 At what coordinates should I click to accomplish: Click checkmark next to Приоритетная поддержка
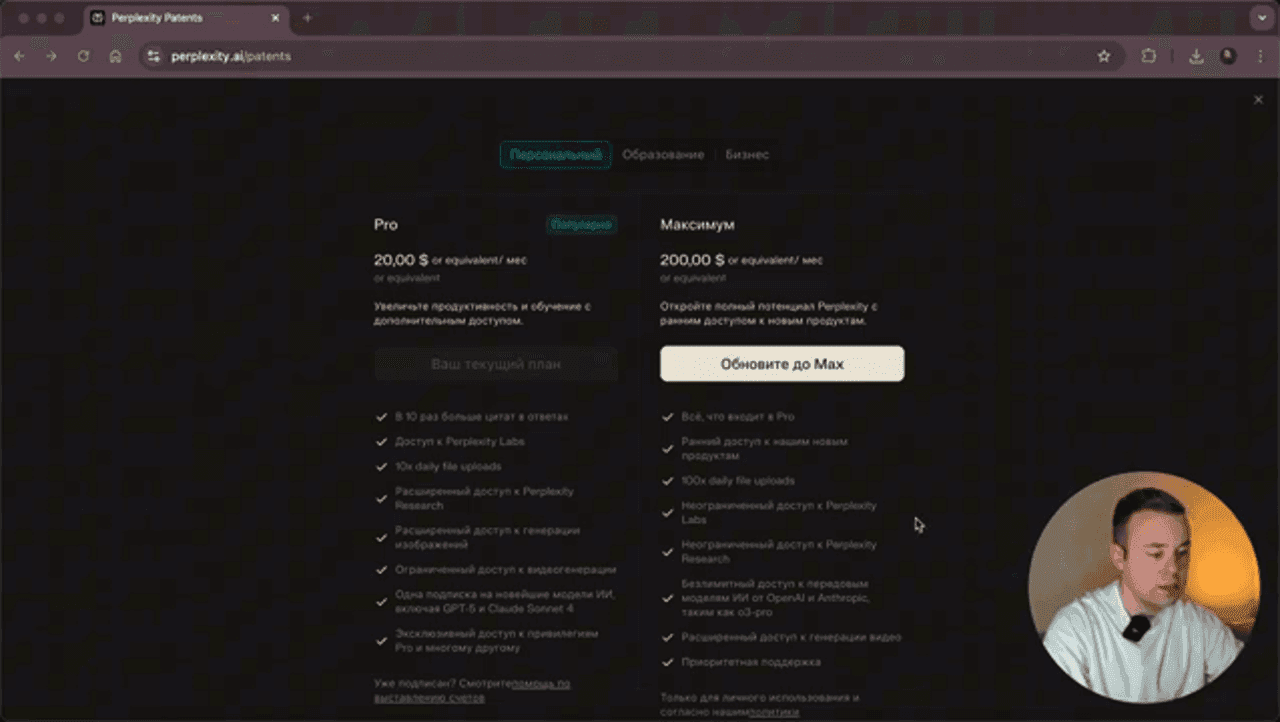[x=667, y=662]
